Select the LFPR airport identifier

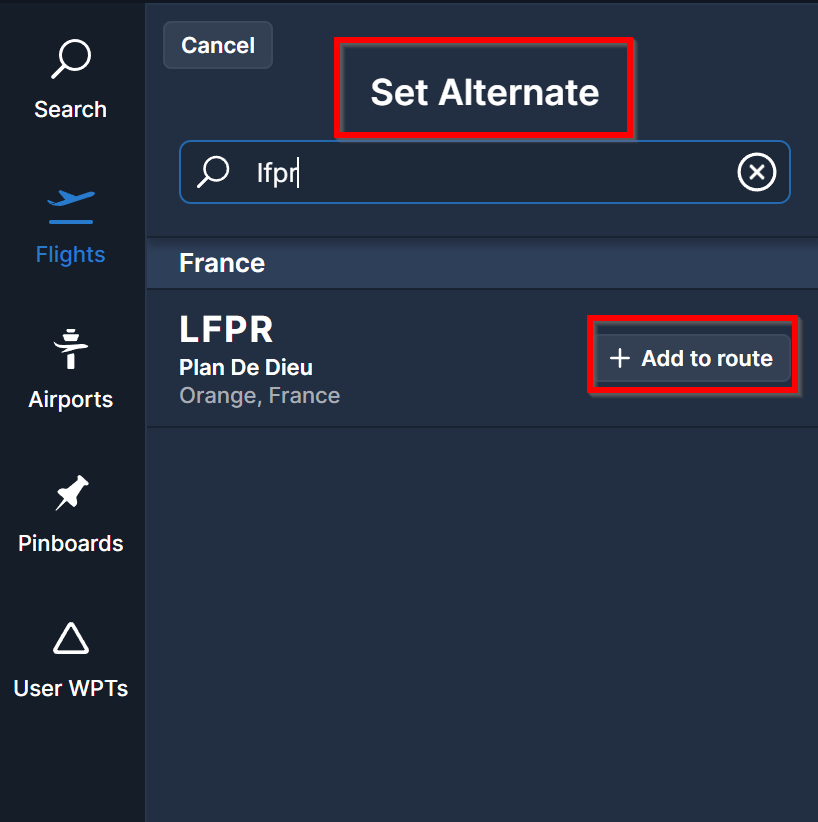coord(226,330)
